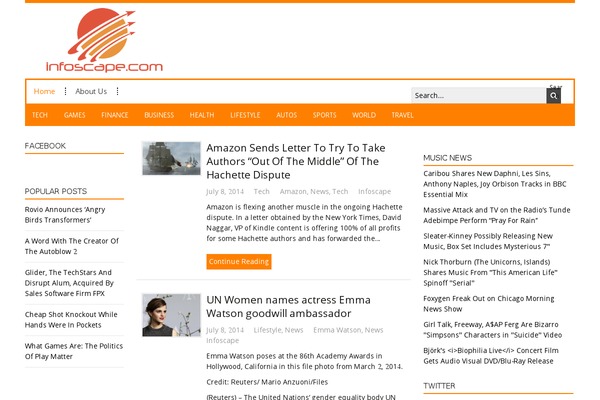Image resolution: width=600 pixels, height=400 pixels.
Task: Click the search magnifier icon button
Action: pyautogui.click(x=553, y=95)
